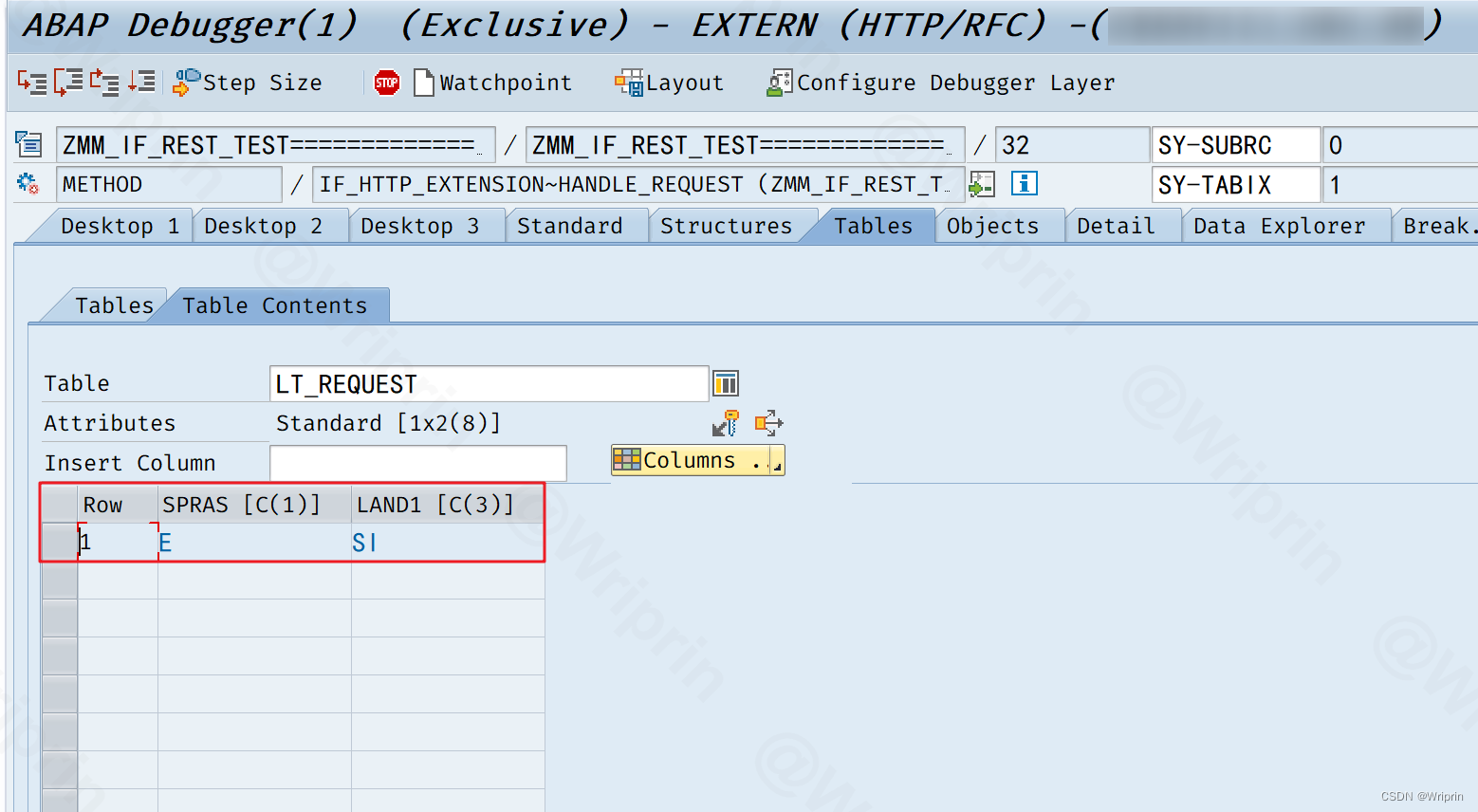Create a Watchpoint using the stop icon
The width and height of the screenshot is (1478, 812).
point(387,83)
